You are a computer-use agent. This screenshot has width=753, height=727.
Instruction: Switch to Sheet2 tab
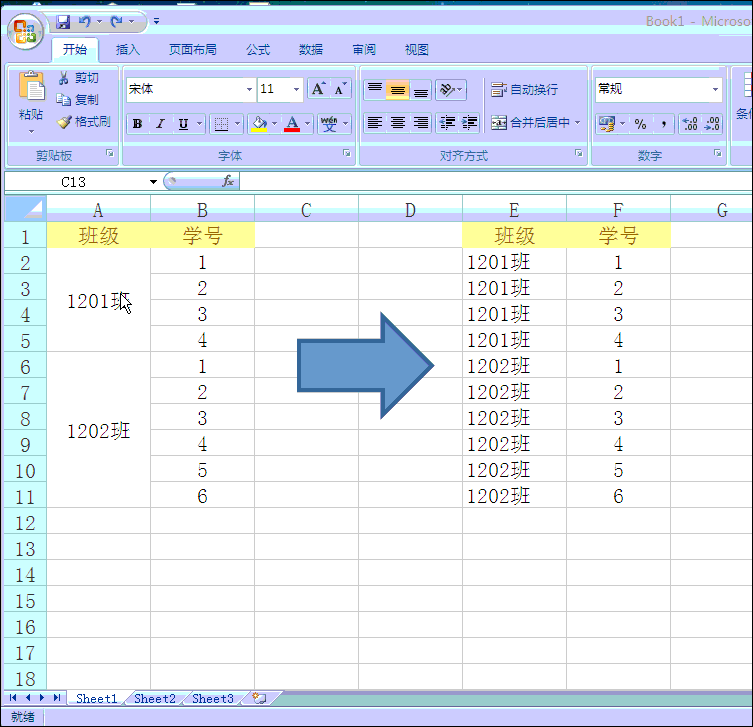(x=155, y=699)
